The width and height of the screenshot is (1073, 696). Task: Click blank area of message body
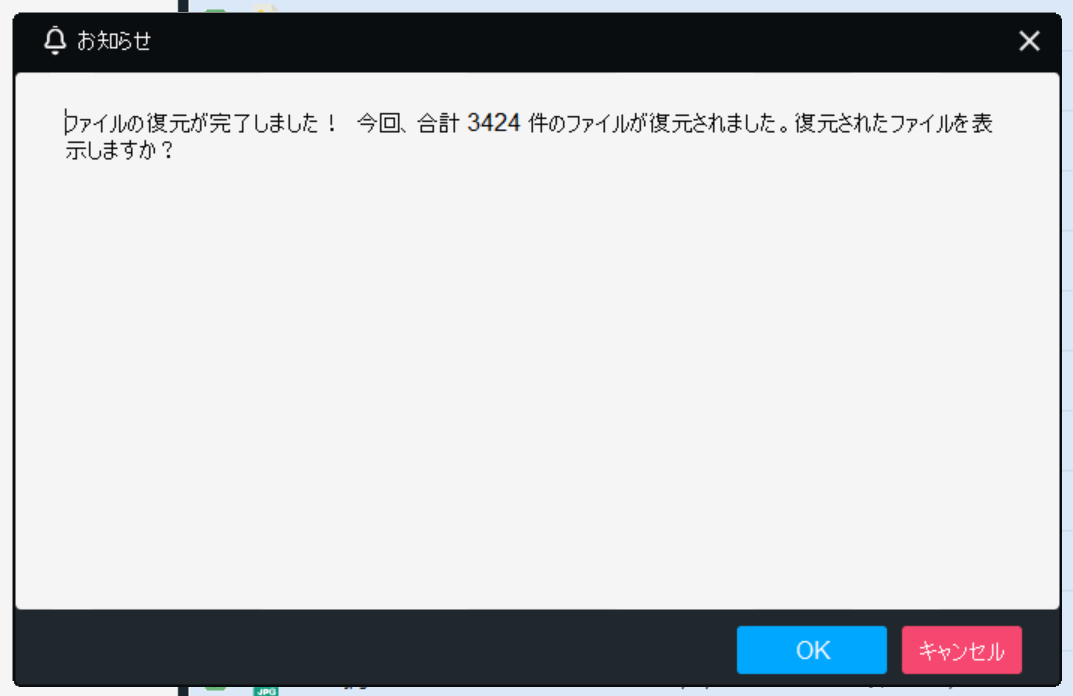[x=537, y=383]
